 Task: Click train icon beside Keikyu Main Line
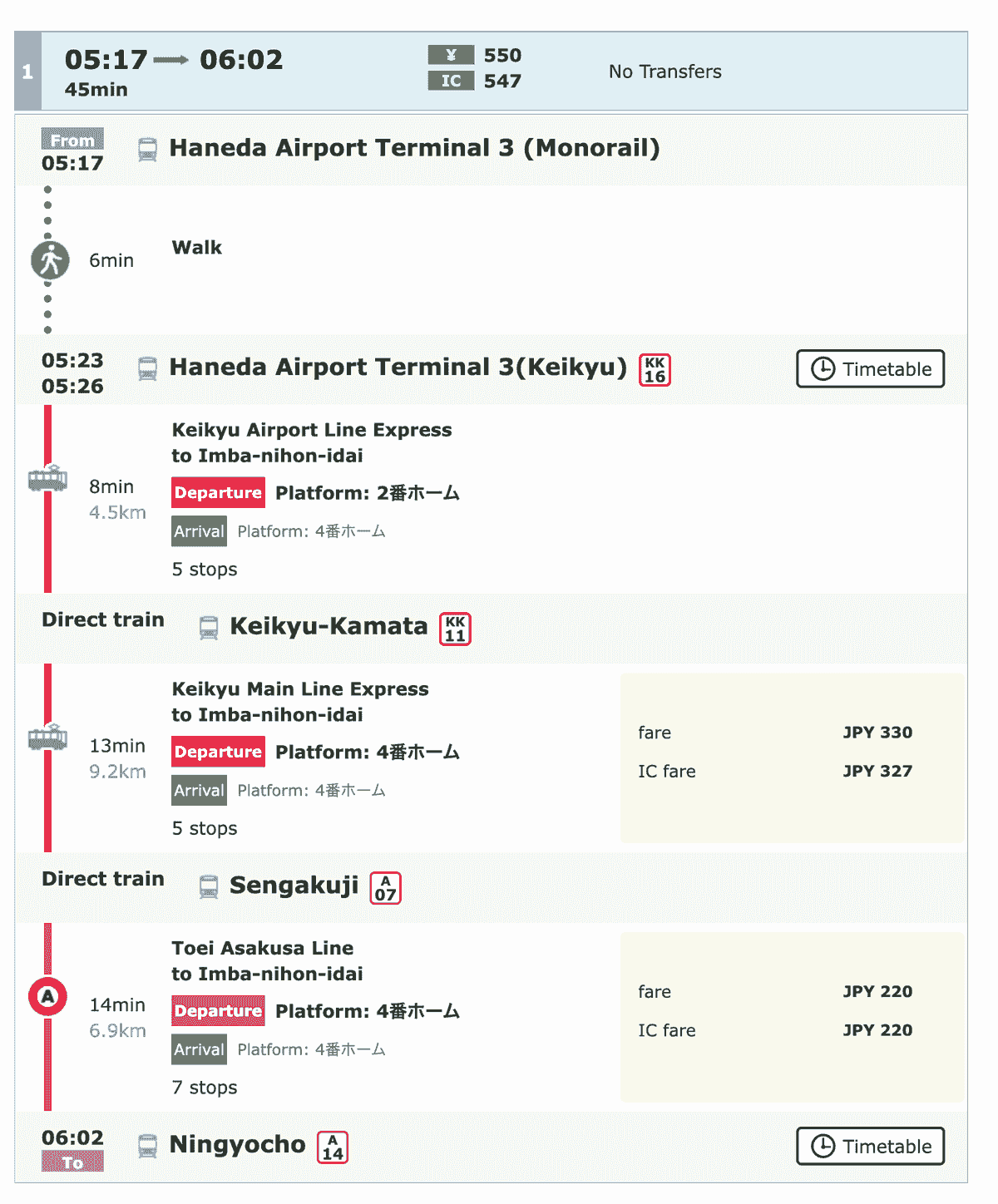(x=47, y=738)
